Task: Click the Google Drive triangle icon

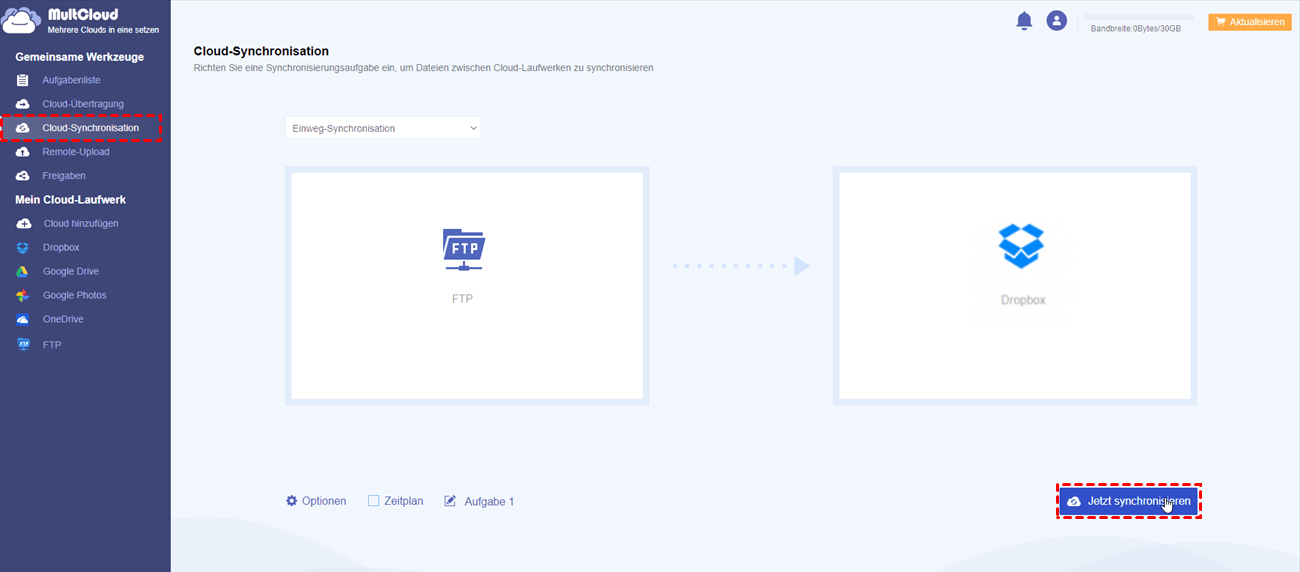Action: (23, 272)
